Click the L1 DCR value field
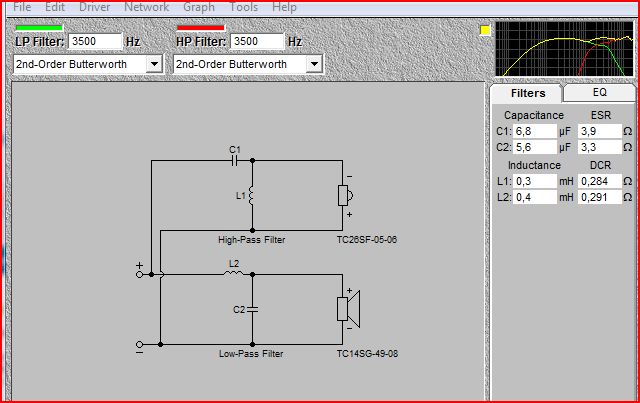Image resolution: width=640 pixels, height=403 pixels. point(600,181)
